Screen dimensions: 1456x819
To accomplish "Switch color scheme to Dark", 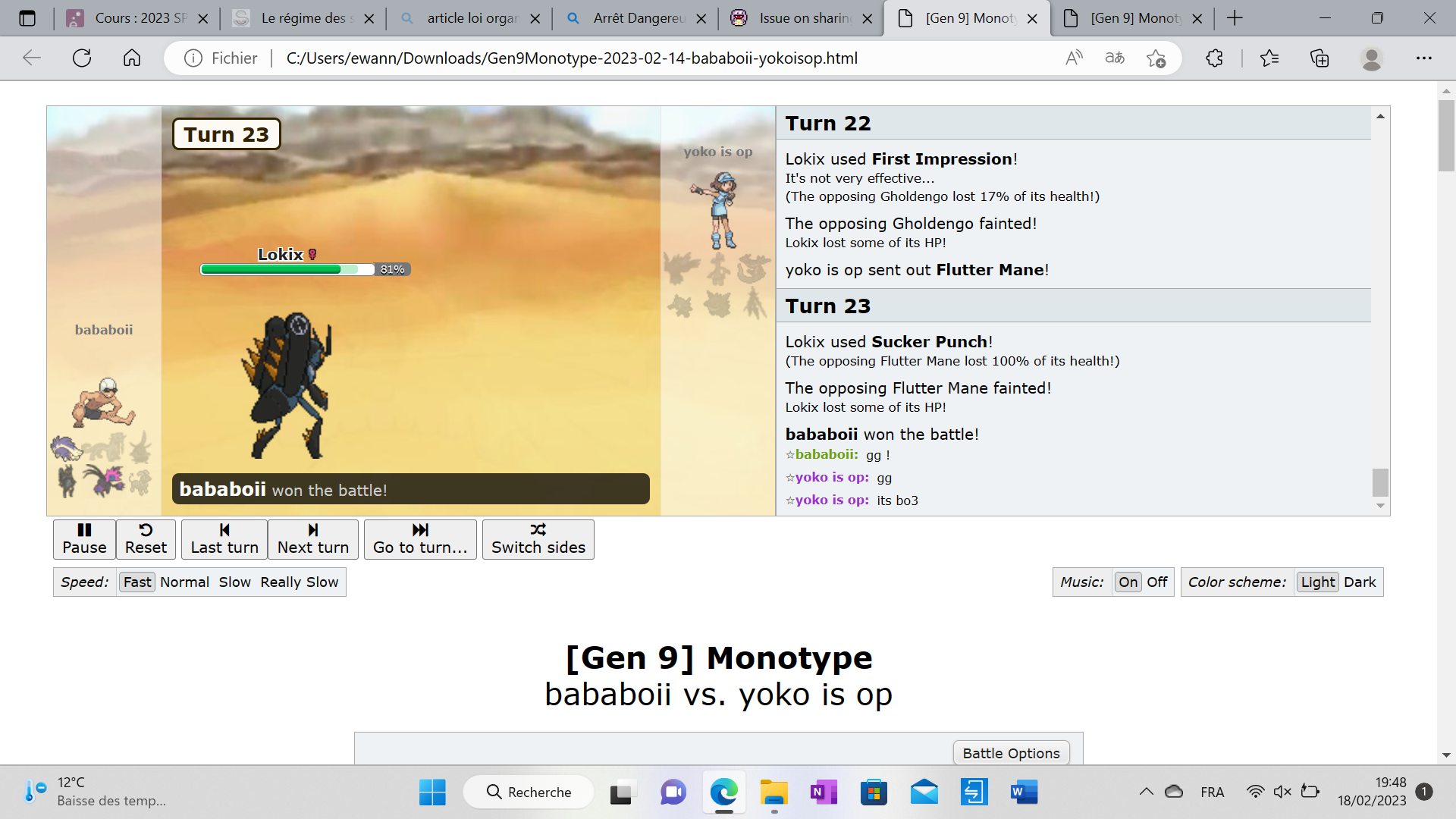I will pos(1359,582).
